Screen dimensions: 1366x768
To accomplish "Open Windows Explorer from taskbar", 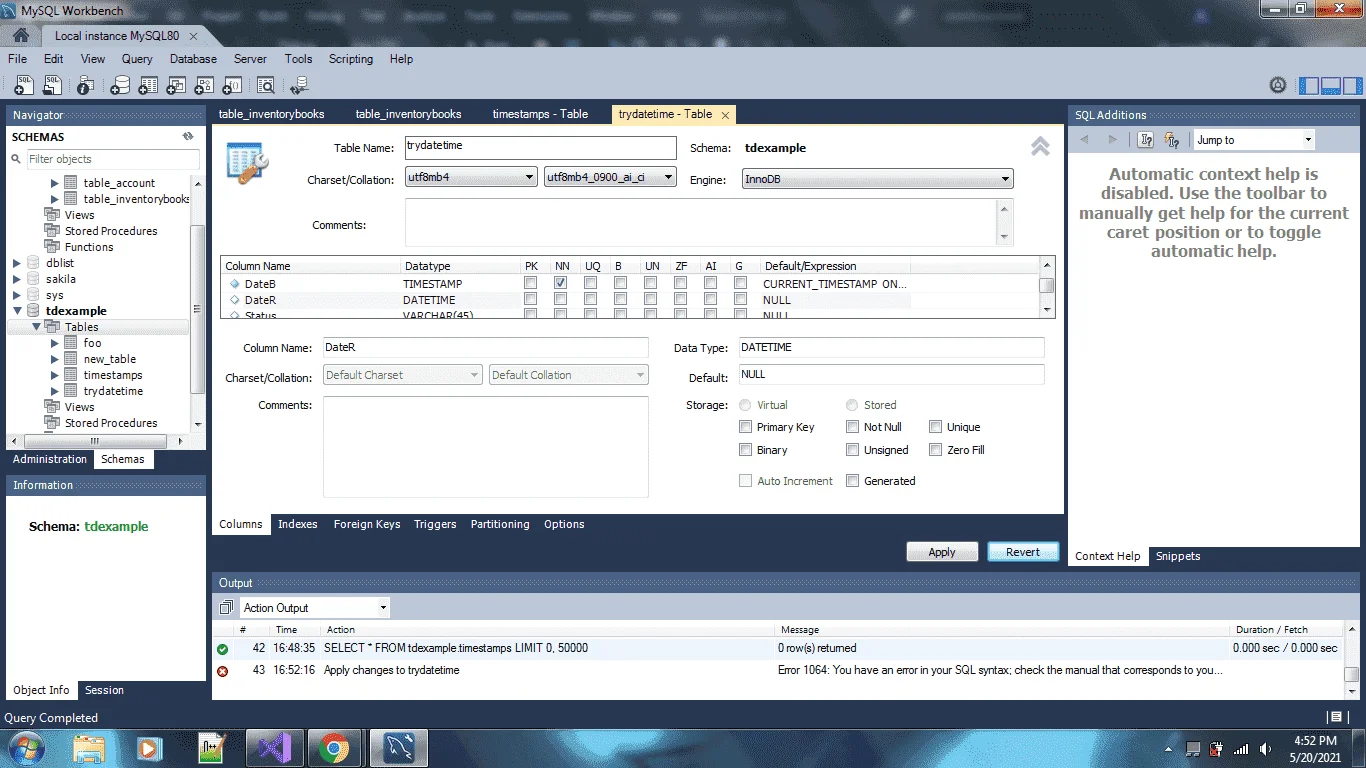I will (89, 748).
